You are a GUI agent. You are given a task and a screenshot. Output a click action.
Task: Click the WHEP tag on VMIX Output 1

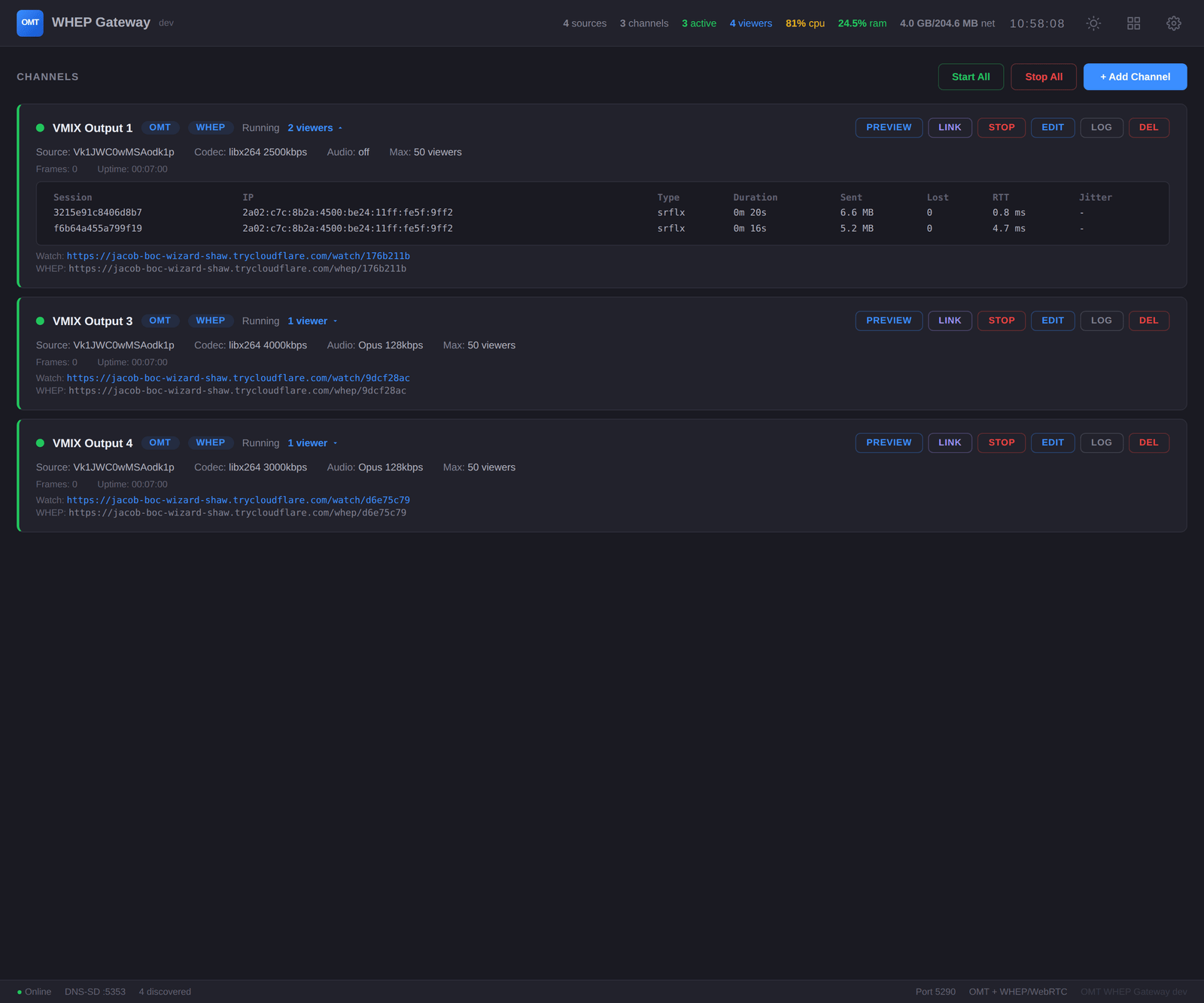tap(210, 128)
